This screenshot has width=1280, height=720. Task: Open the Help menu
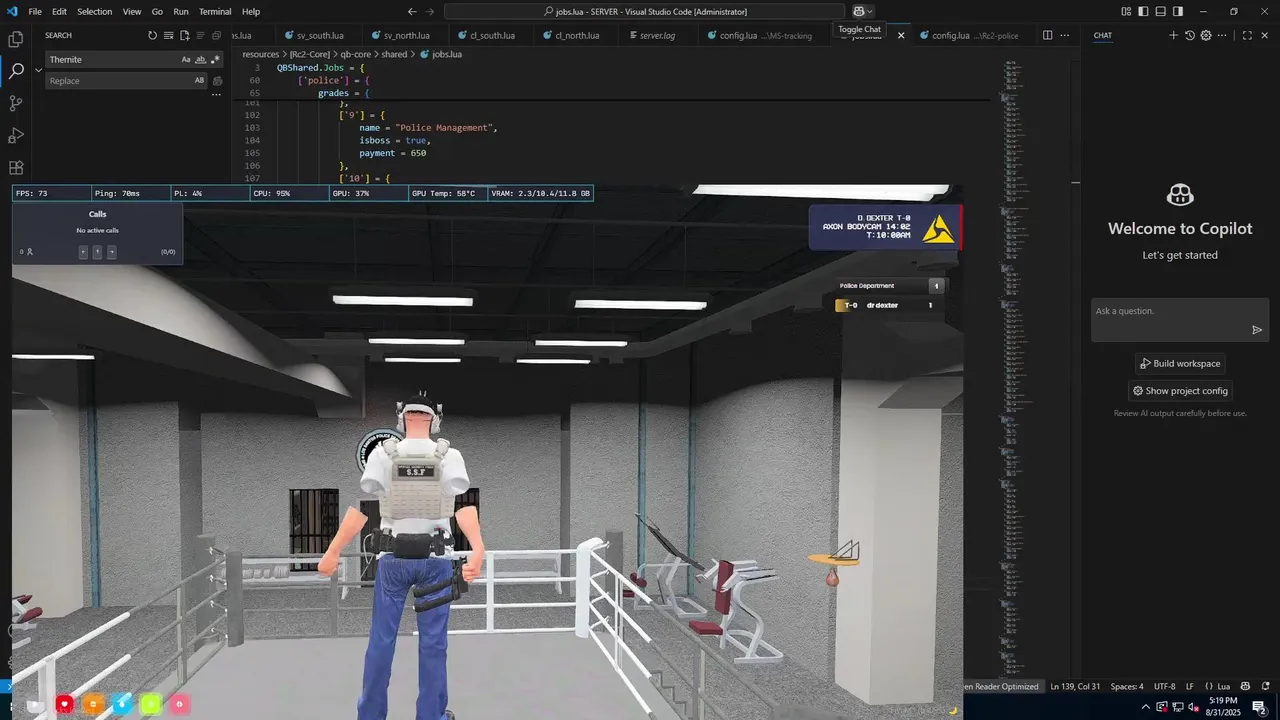[x=251, y=11]
